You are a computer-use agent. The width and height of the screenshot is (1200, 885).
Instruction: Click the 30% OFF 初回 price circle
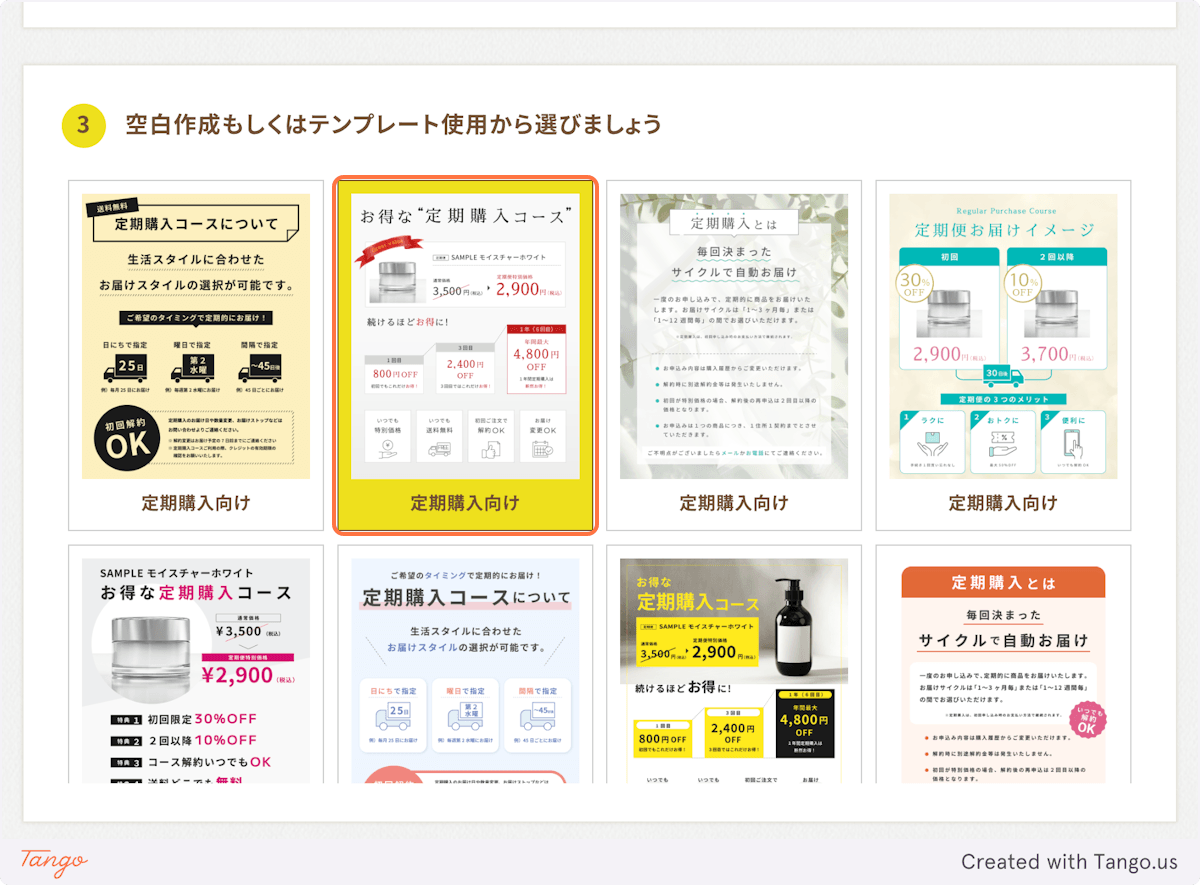915,282
